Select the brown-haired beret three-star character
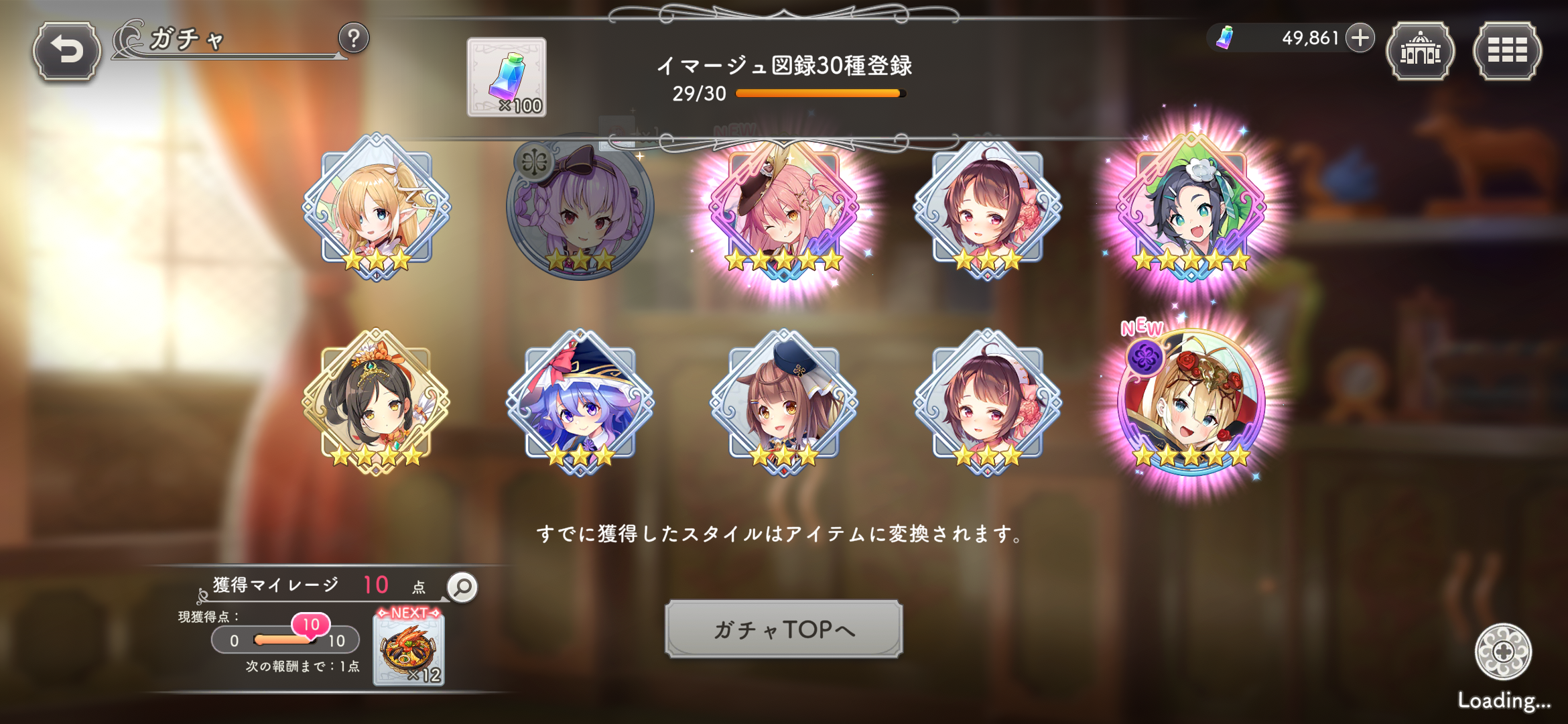This screenshot has height=724, width=1568. (783, 402)
